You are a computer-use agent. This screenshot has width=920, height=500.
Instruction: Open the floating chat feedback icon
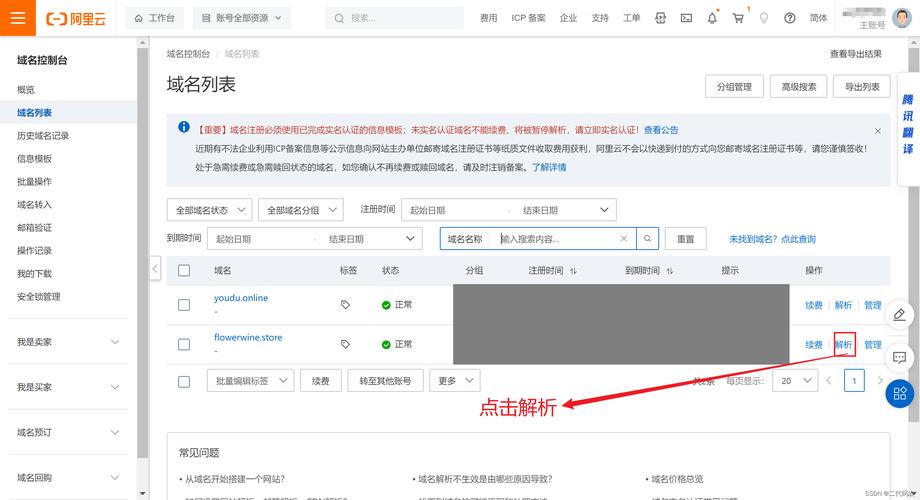(x=899, y=357)
